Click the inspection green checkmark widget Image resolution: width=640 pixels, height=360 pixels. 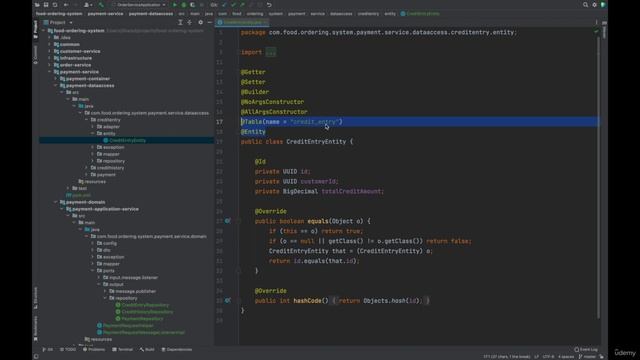tap(596, 31)
